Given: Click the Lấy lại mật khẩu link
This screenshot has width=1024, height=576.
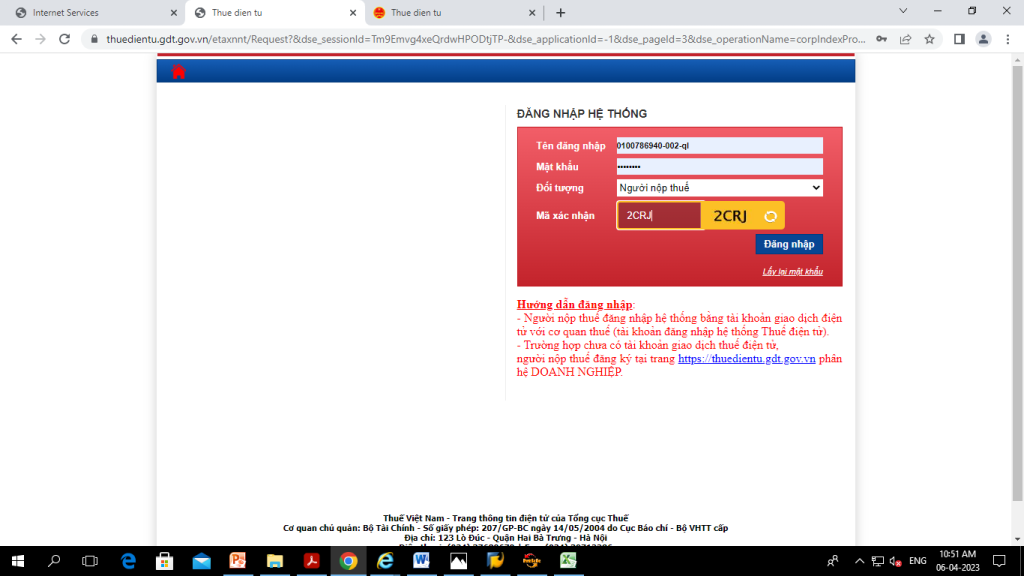Looking at the screenshot, I should (792, 272).
